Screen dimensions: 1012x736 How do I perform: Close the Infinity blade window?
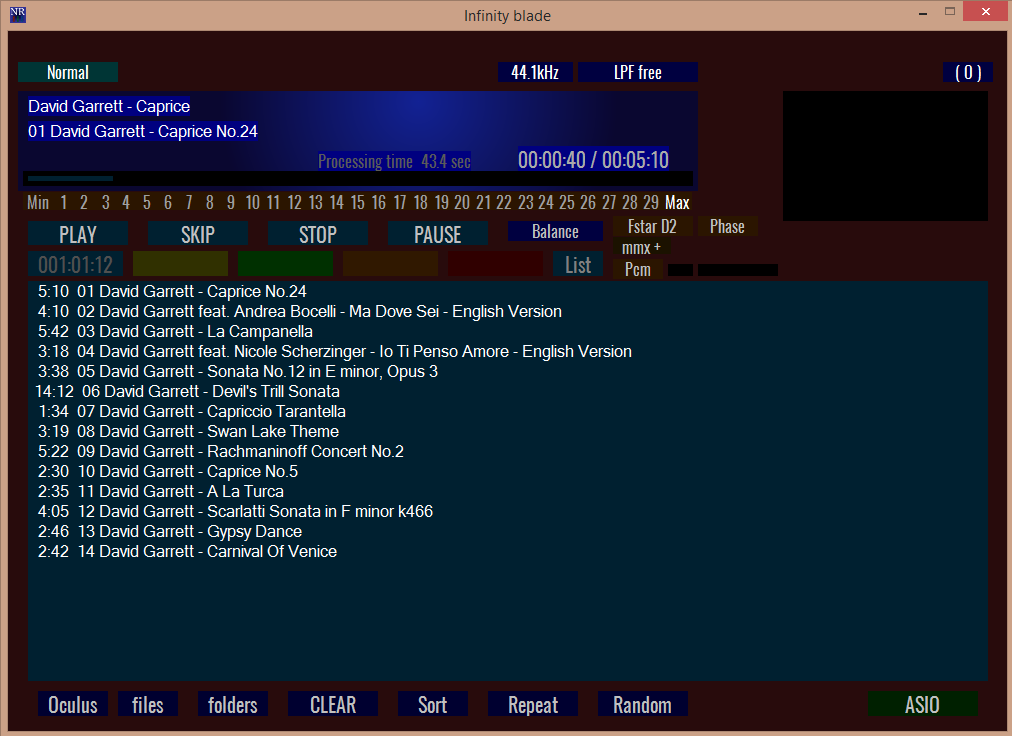click(x=986, y=12)
